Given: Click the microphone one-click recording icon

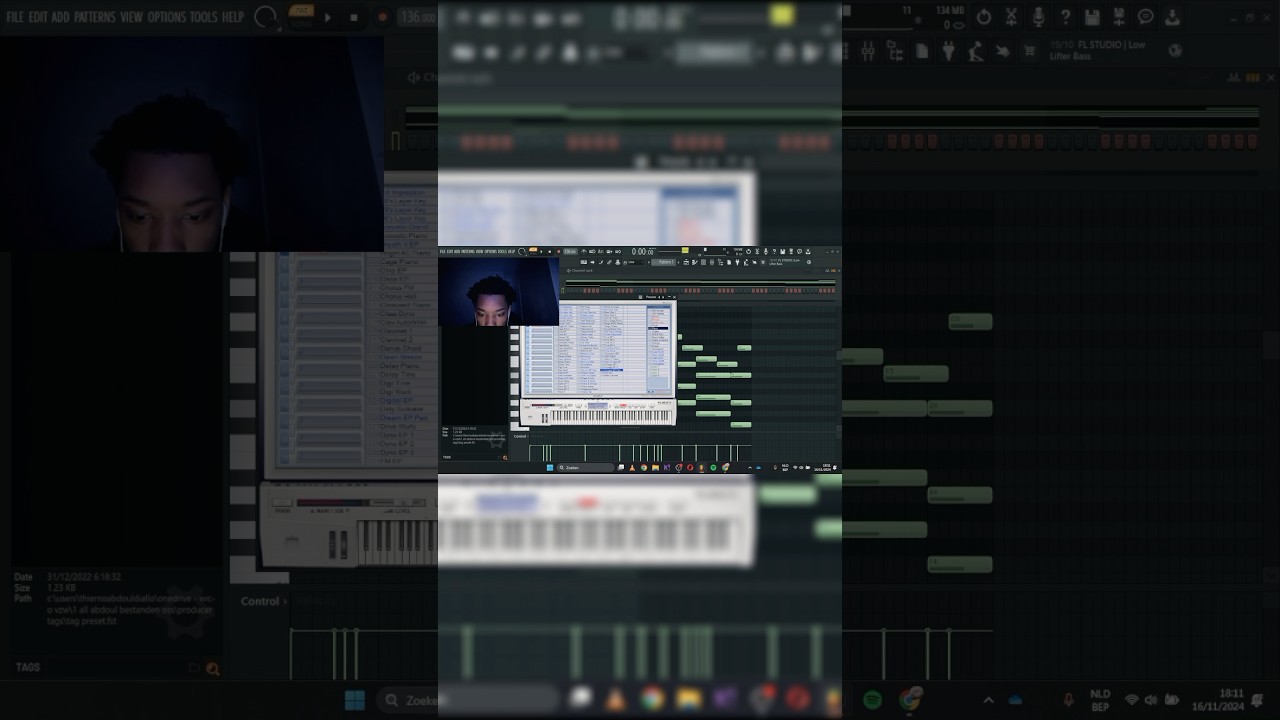Looking at the screenshot, I should tap(1038, 17).
